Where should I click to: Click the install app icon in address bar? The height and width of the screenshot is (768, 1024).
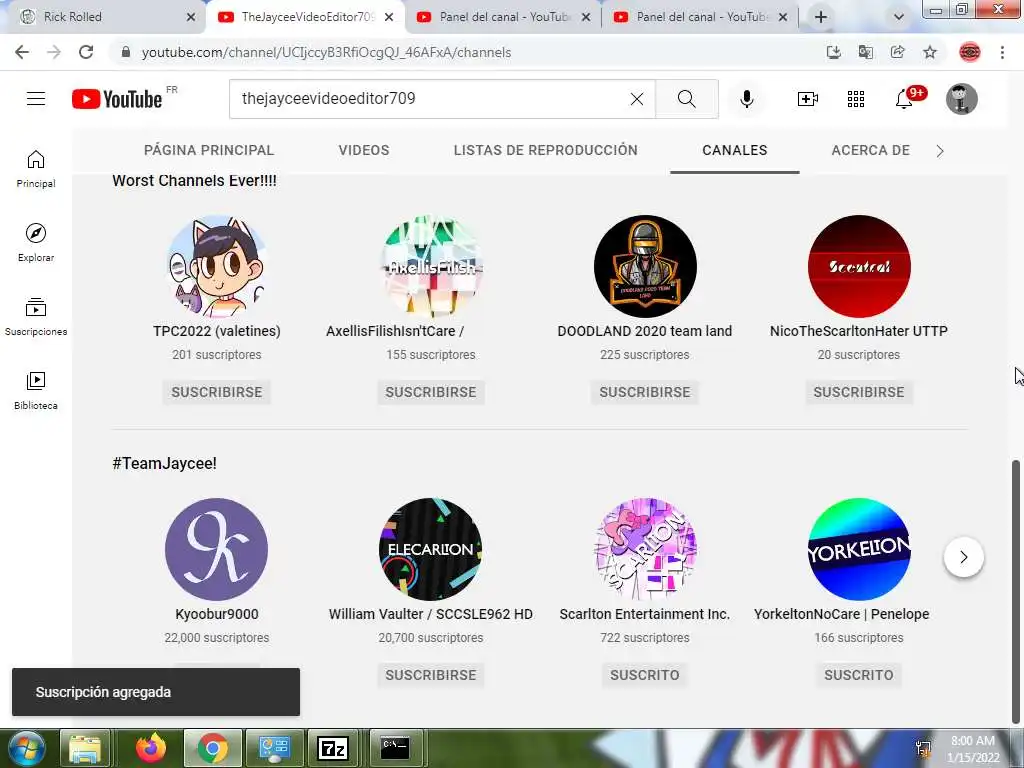833,52
